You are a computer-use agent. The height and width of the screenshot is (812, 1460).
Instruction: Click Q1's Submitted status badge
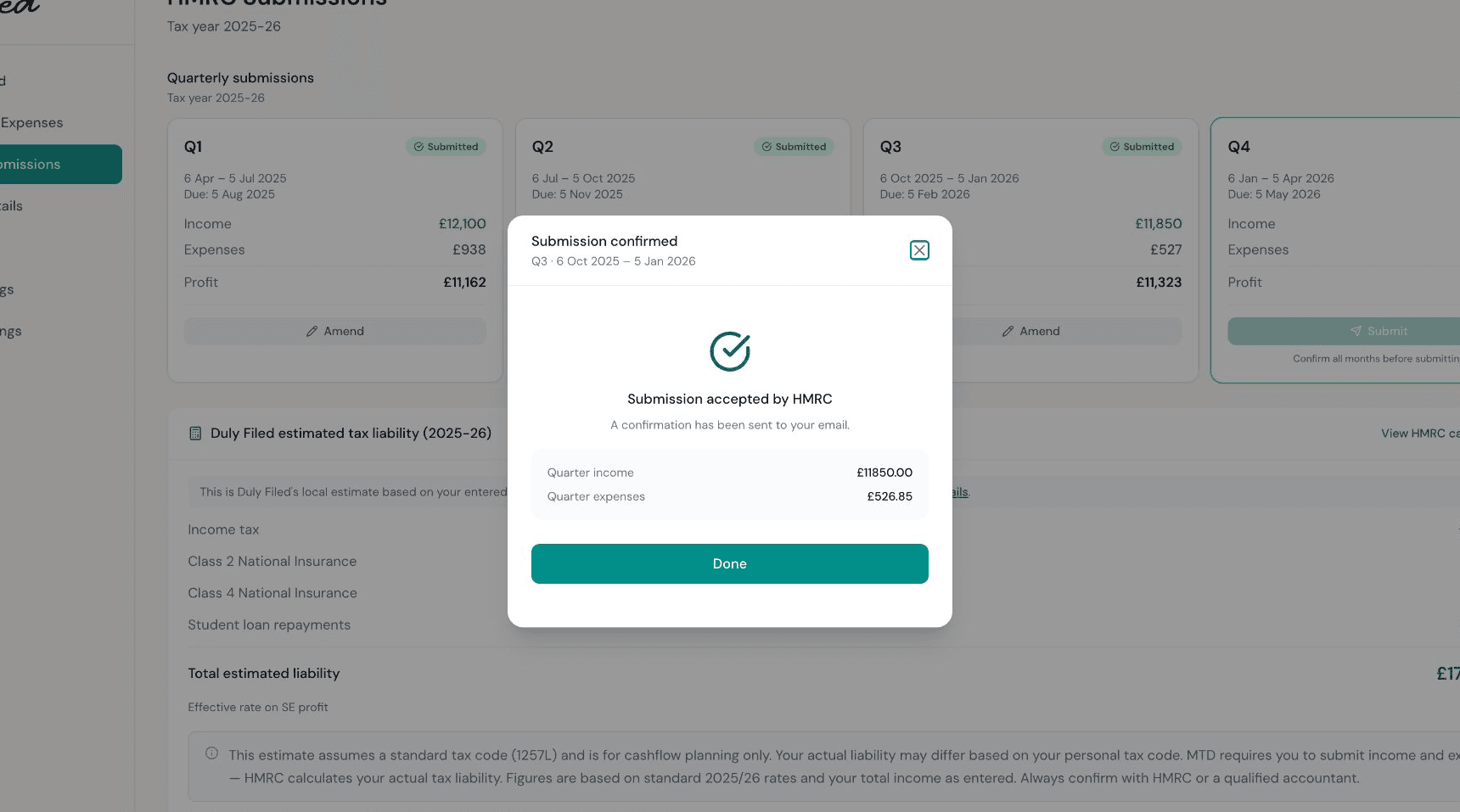[446, 146]
